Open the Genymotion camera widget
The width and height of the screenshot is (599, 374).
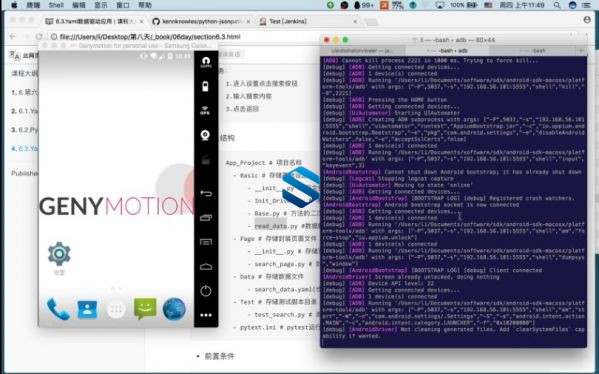[x=206, y=135]
